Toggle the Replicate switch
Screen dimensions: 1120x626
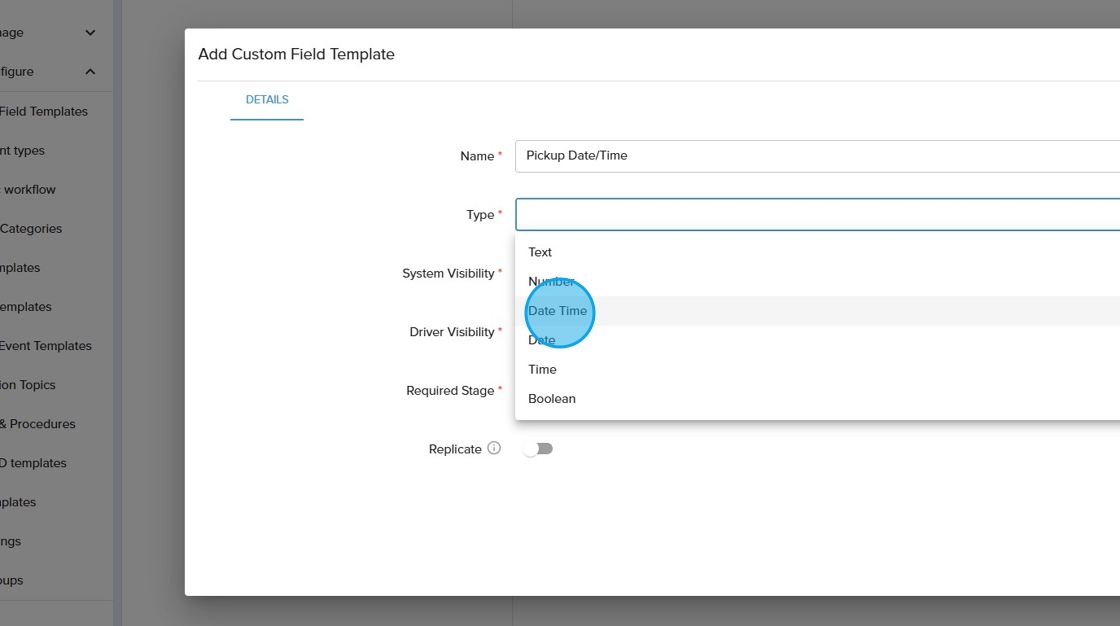point(538,449)
